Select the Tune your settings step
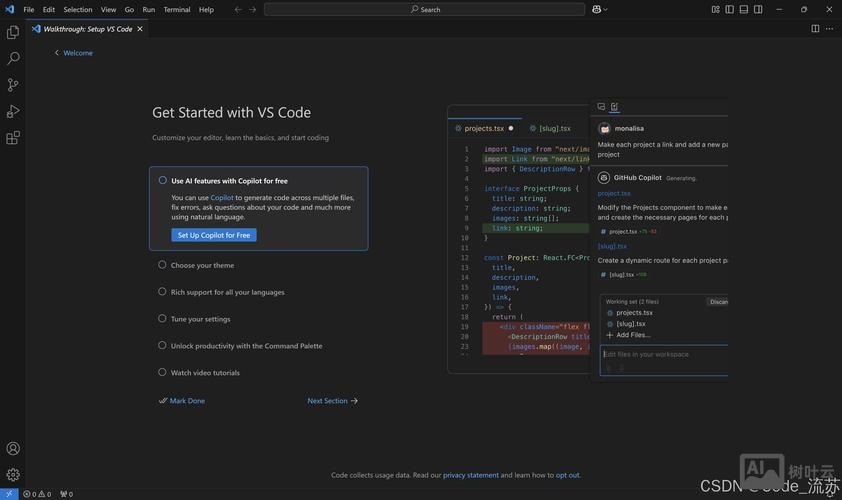This screenshot has height=500, width=842. point(200,319)
